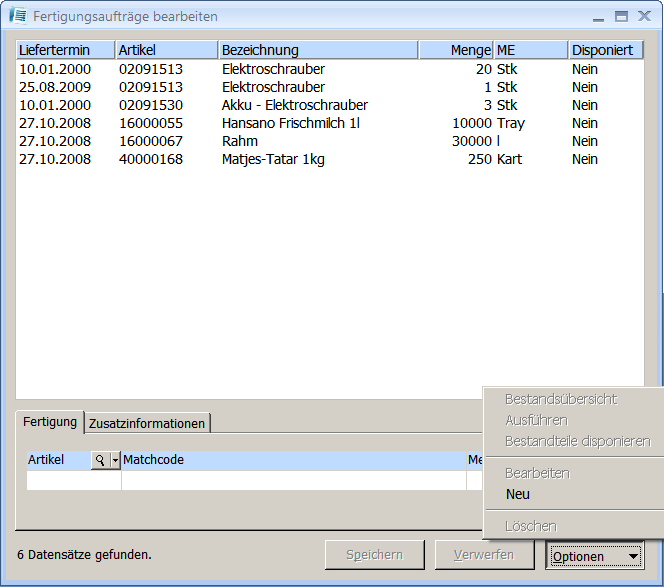Select the Rahm order row
This screenshot has height=587, width=664.
(x=238, y=141)
